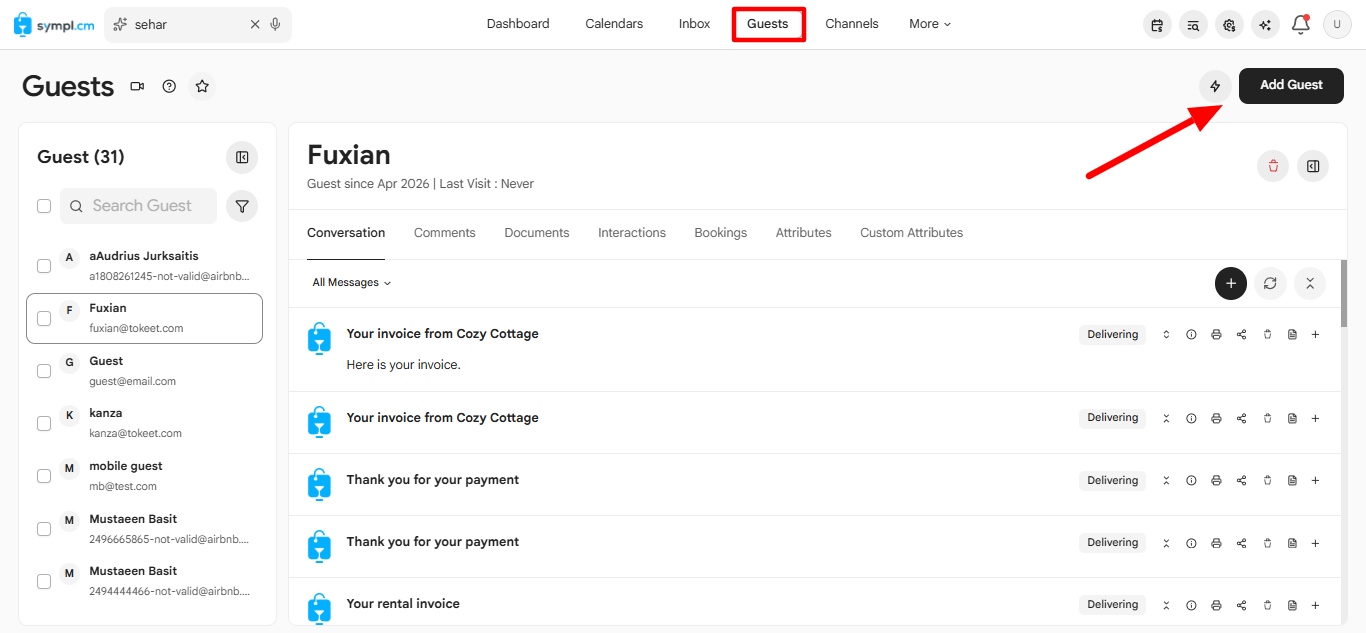The height and width of the screenshot is (633, 1366).
Task: Open document icon on first Cozy Cottage invoice
Action: pyautogui.click(x=1292, y=335)
